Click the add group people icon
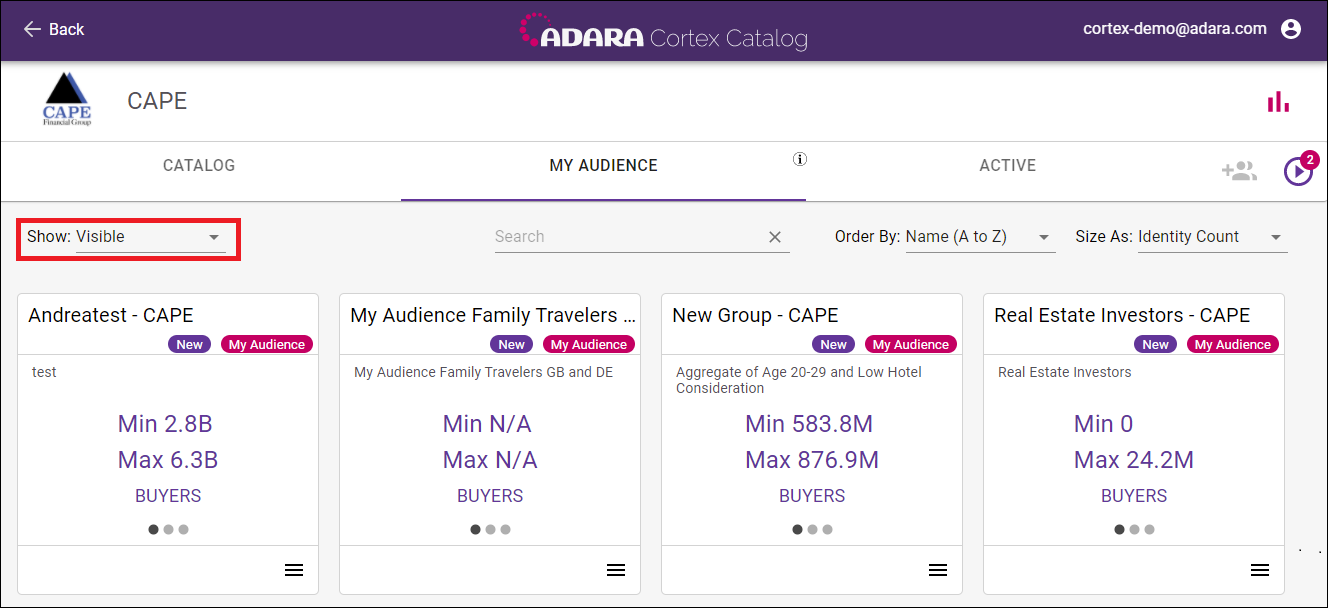The image size is (1328, 608). [1239, 171]
